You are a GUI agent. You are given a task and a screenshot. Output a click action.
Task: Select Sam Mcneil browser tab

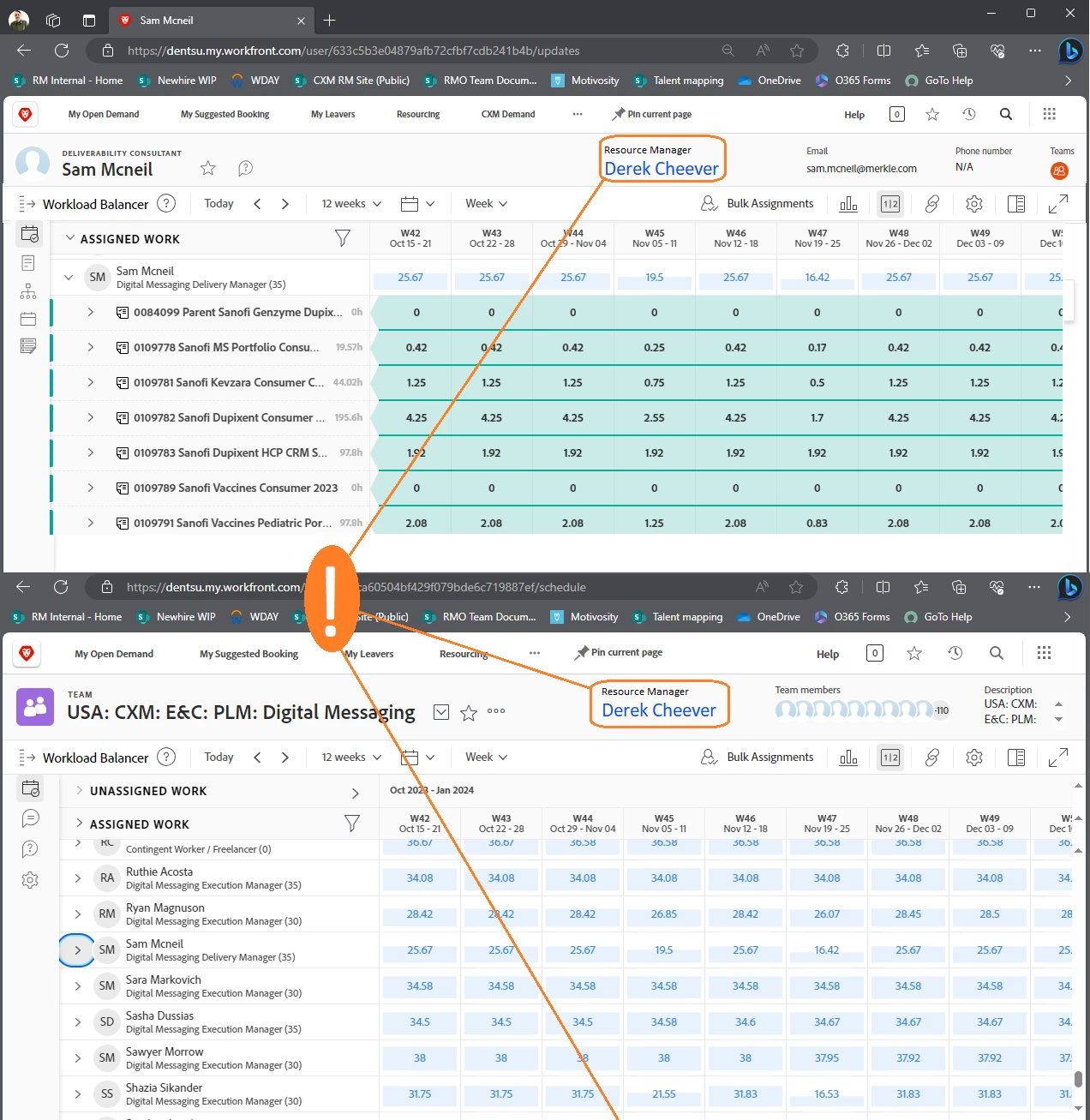(x=211, y=20)
